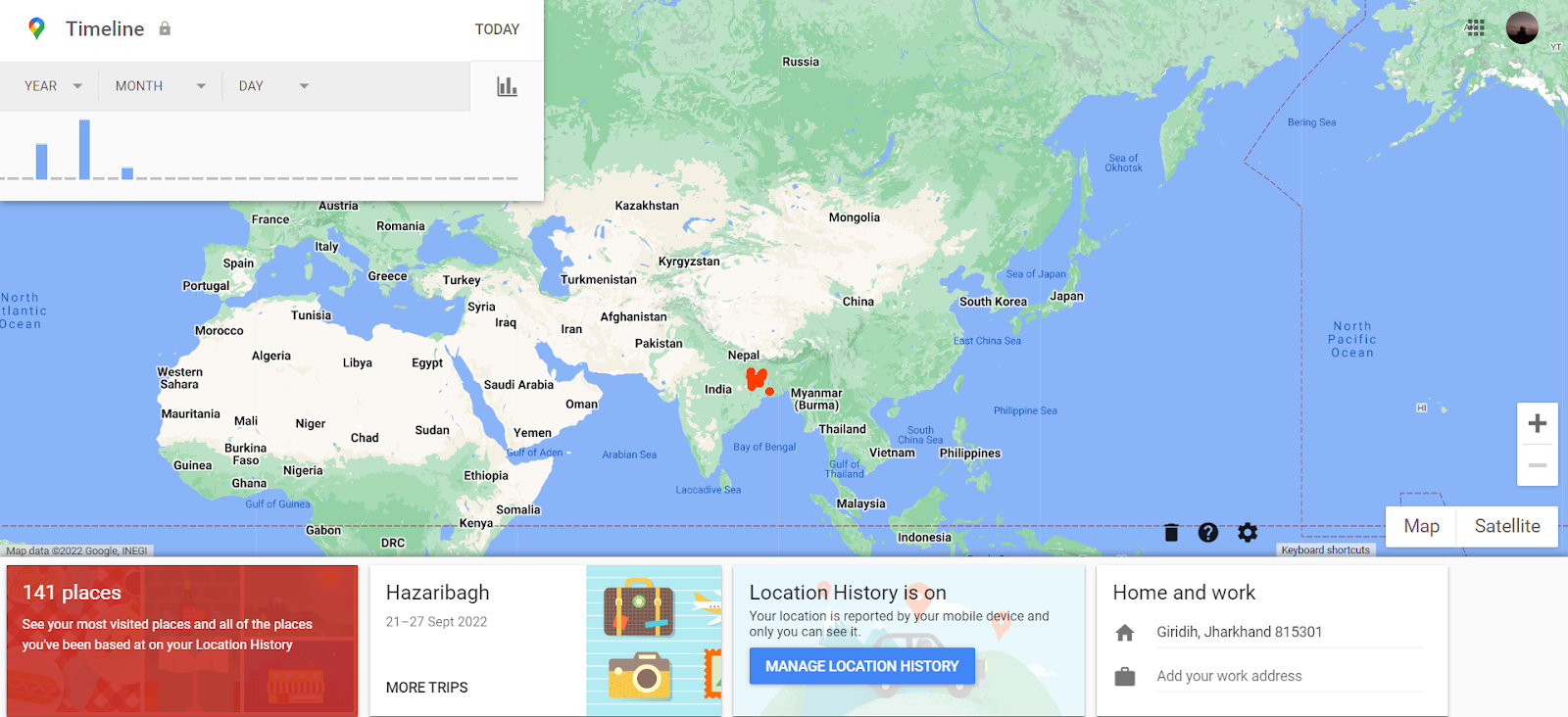Click the South Korea map label
Image resolution: width=1568 pixels, height=717 pixels.
tap(993, 302)
